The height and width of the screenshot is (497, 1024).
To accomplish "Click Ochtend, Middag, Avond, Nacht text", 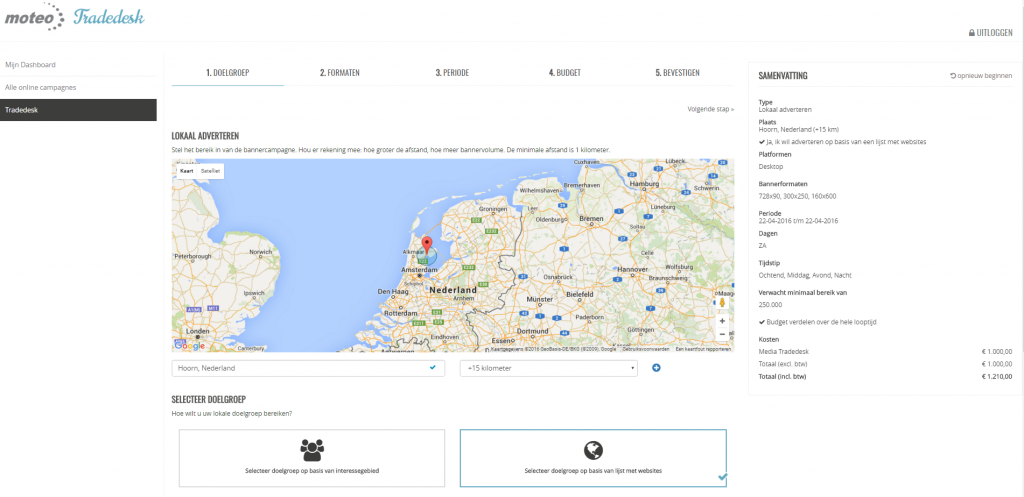I will 805,275.
